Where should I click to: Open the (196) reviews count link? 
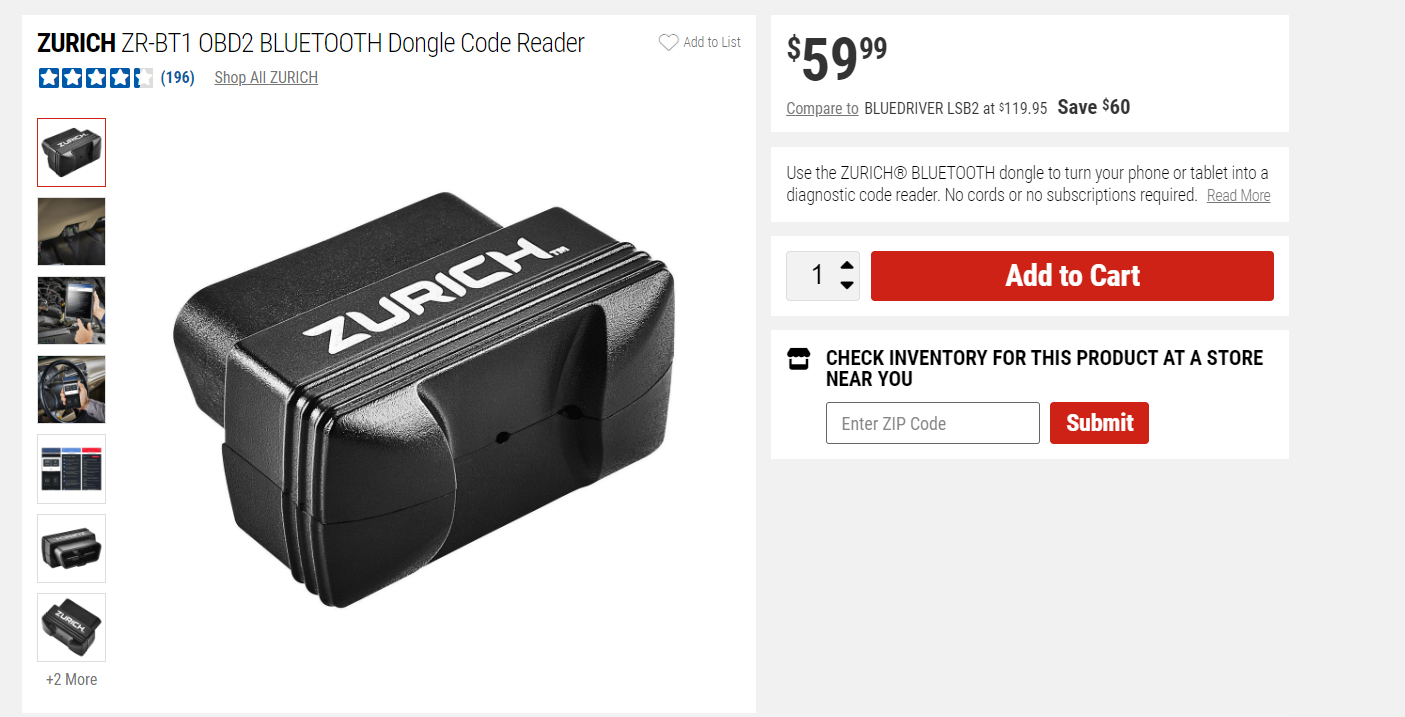click(177, 77)
